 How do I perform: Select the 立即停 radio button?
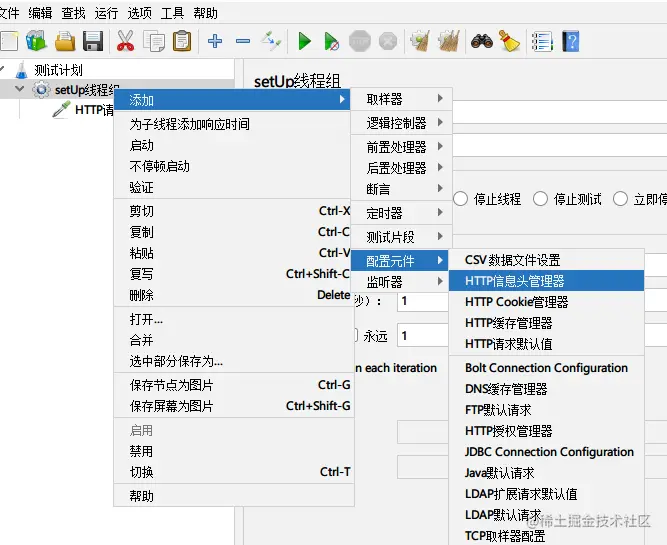(620, 199)
